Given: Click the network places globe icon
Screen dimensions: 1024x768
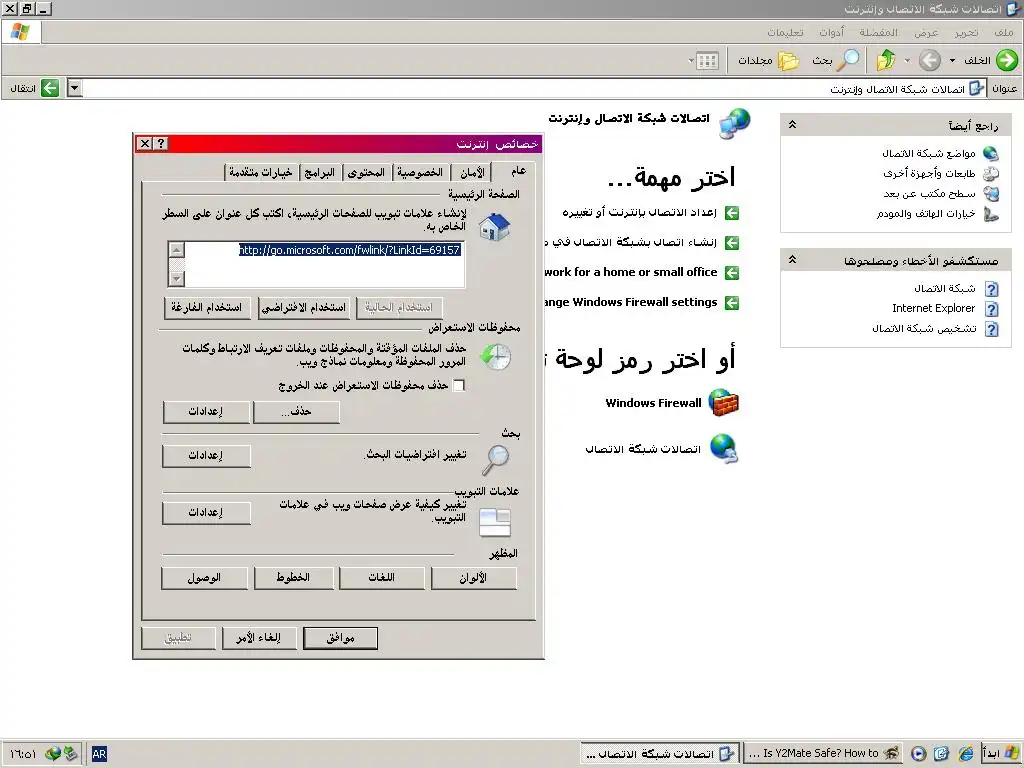Looking at the screenshot, I should coord(991,153).
